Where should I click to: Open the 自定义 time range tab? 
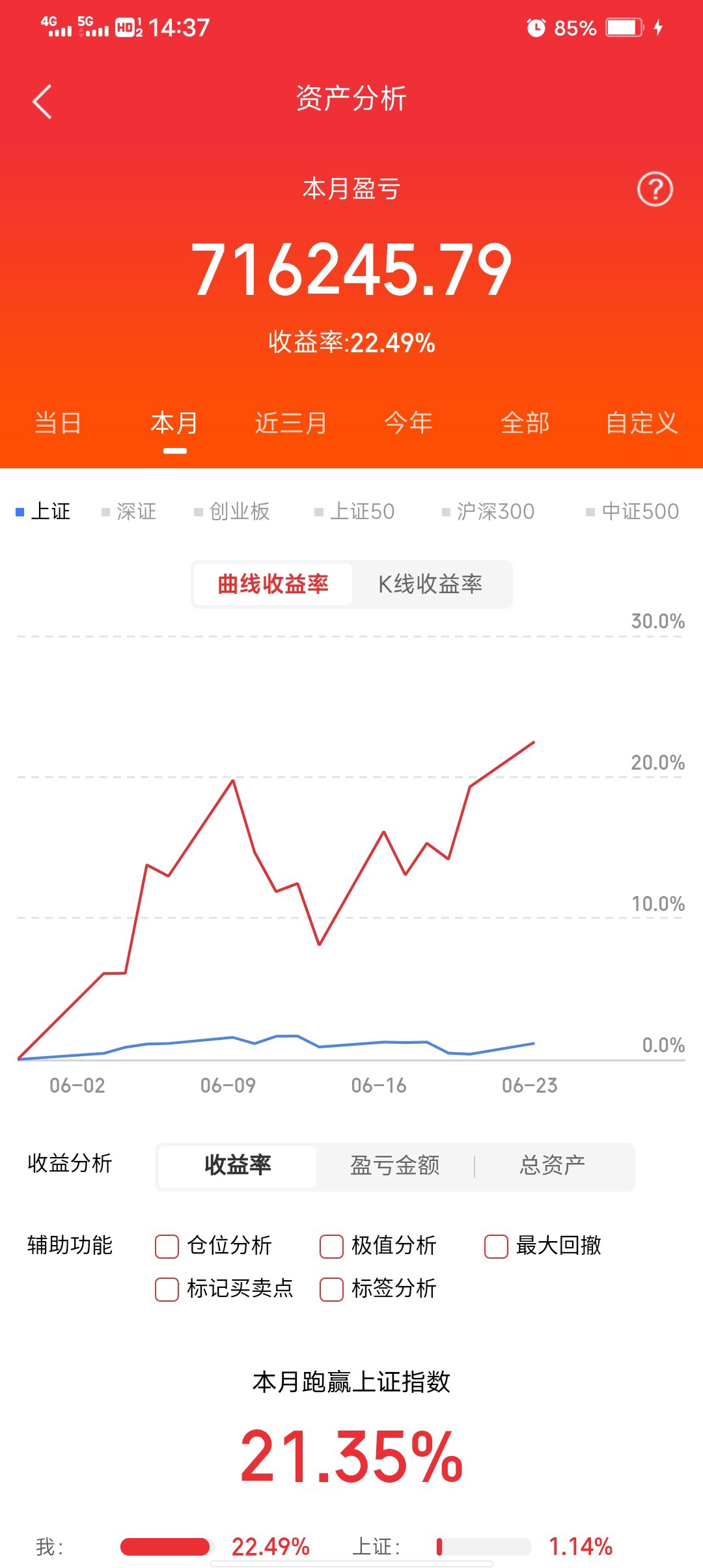click(x=641, y=422)
